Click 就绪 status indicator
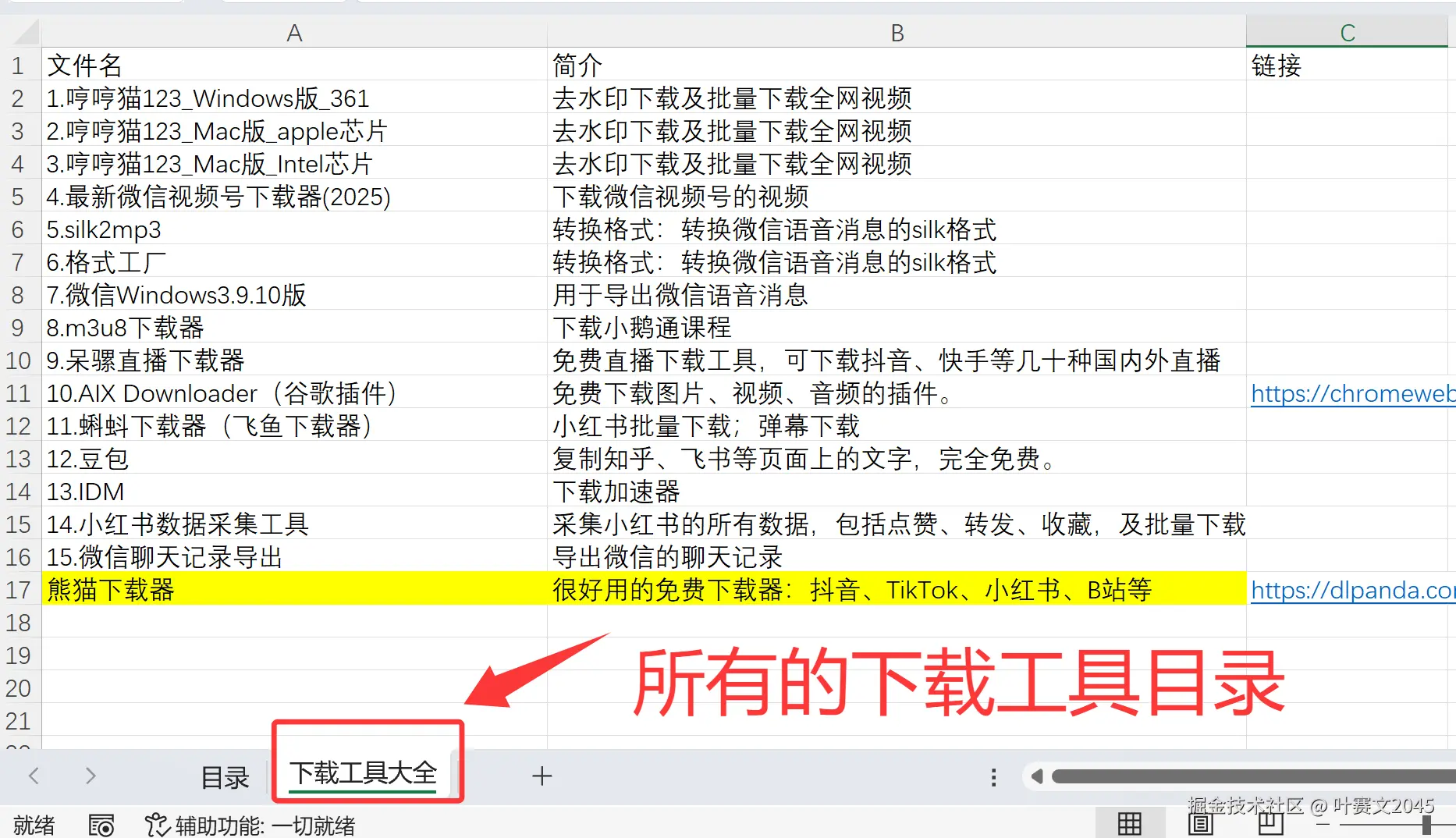Viewport: 1456px width, 838px height. coord(34,825)
